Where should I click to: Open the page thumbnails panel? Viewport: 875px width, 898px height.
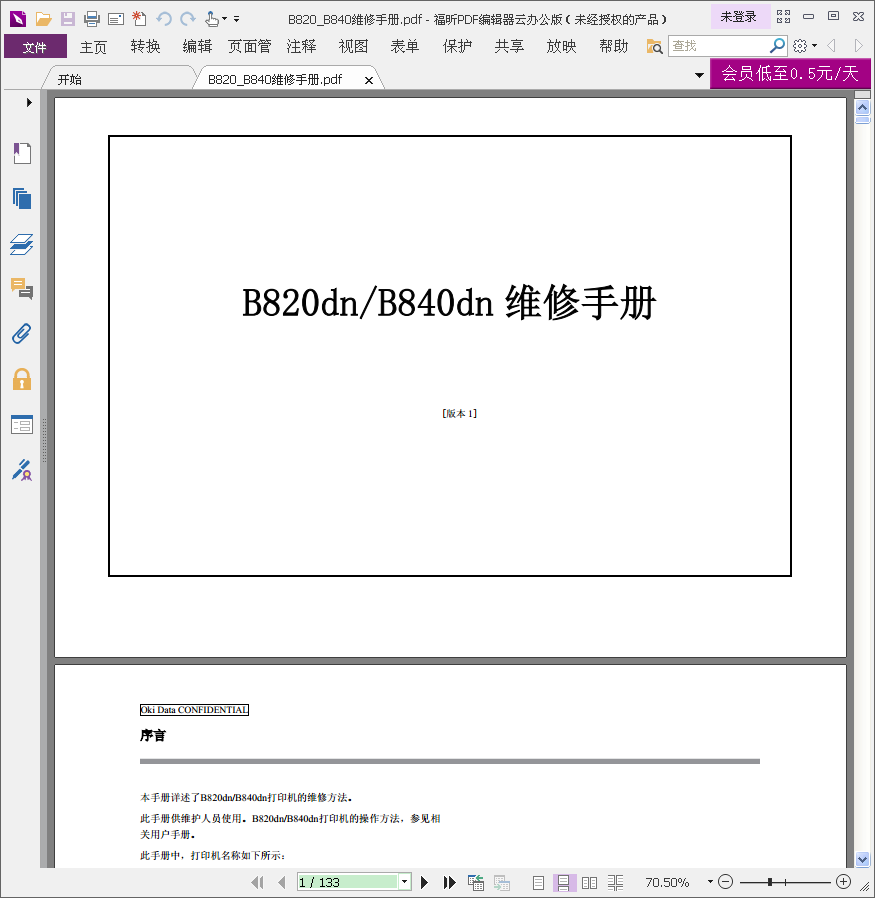coord(22,199)
